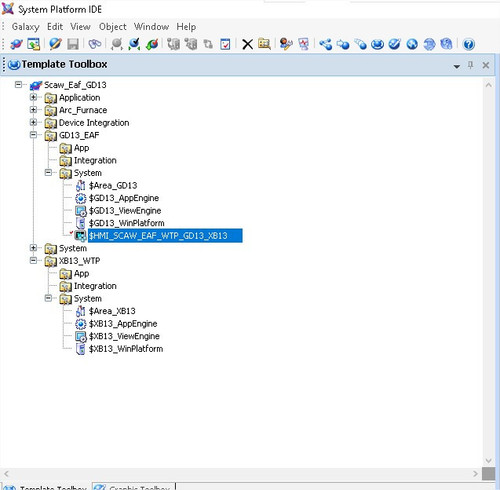Screen dimensions: 500x490
Task: Expand the Application folder node
Action: coord(33,97)
